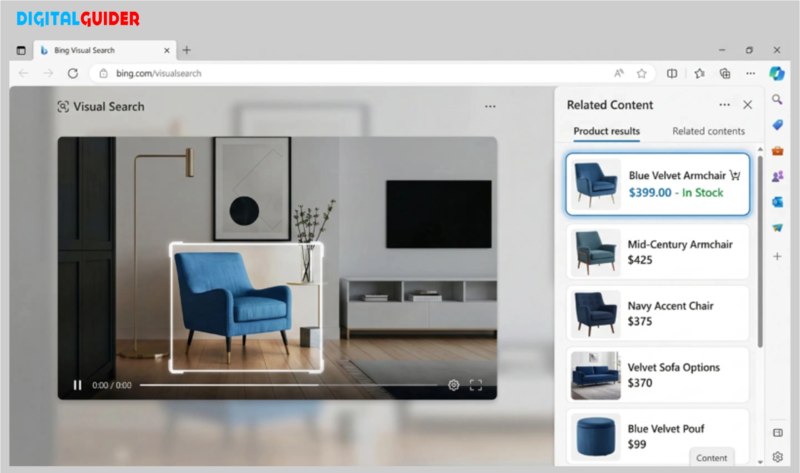Click the Mid-Century Armchair thumbnail
The height and width of the screenshot is (473, 800).
[595, 252]
